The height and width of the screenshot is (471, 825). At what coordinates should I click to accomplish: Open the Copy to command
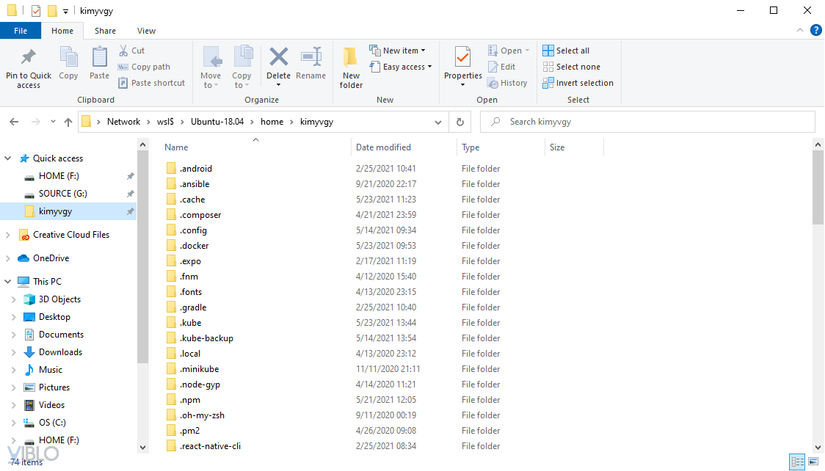(x=242, y=67)
